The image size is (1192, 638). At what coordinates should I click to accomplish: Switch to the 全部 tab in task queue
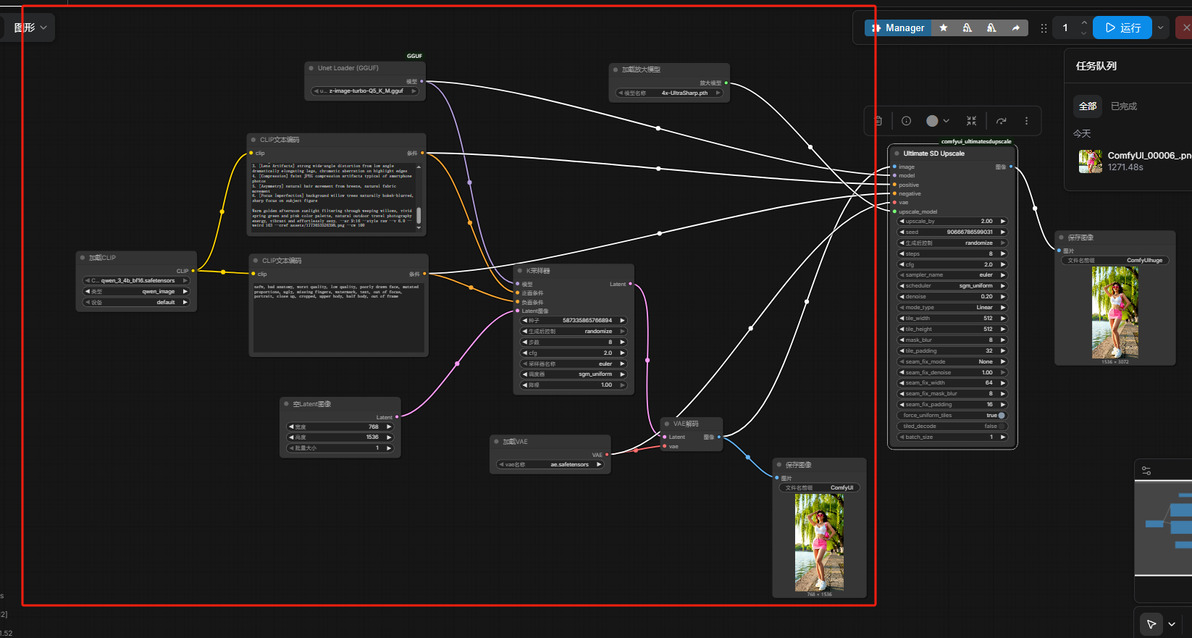click(x=1087, y=106)
